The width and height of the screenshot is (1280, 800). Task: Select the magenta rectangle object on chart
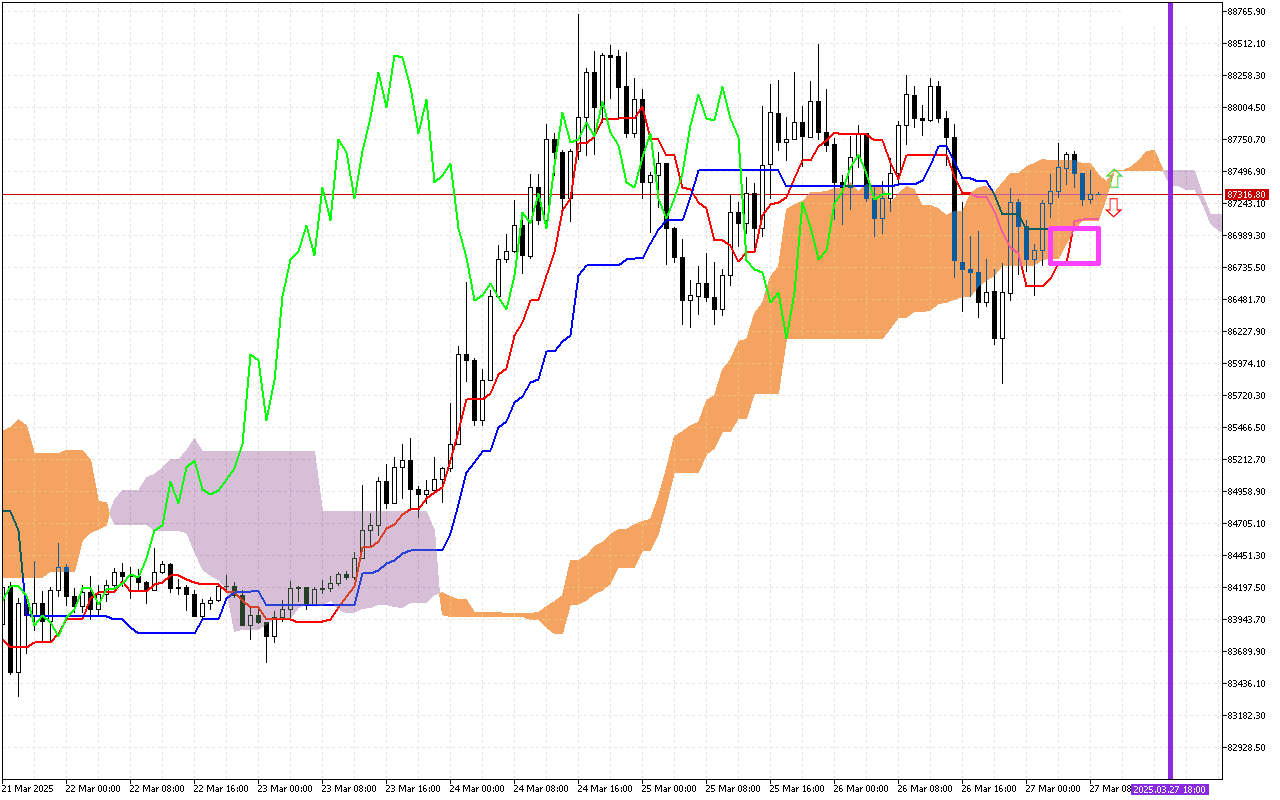point(1075,246)
